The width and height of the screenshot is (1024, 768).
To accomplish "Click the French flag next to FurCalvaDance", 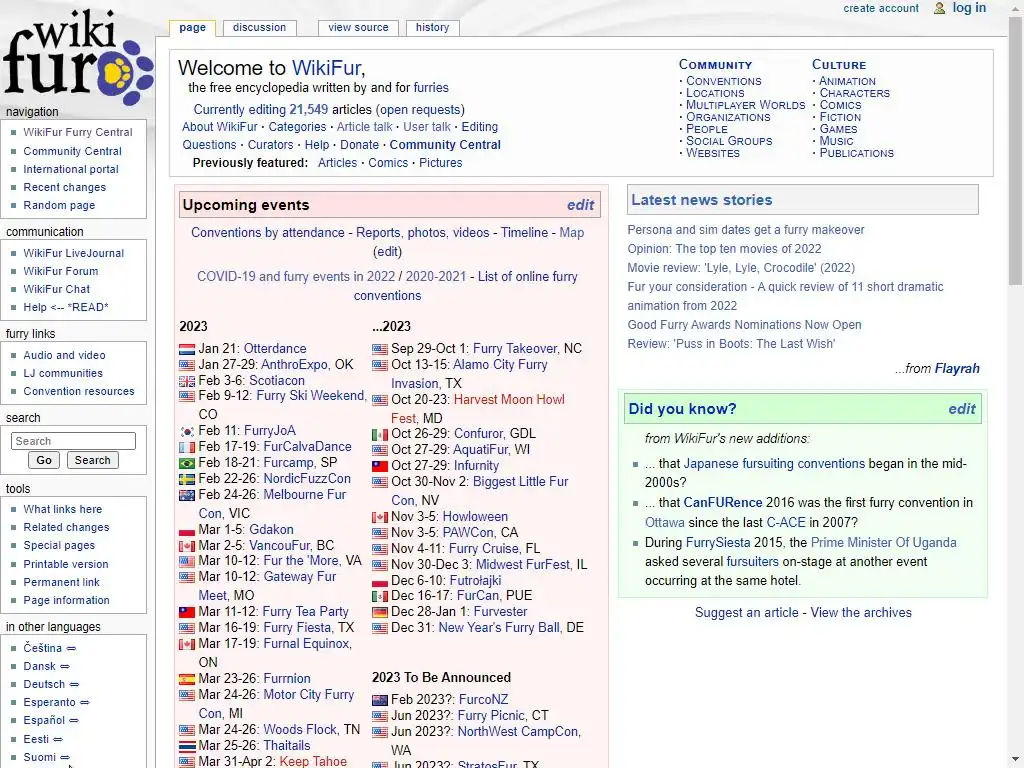I will (187, 447).
